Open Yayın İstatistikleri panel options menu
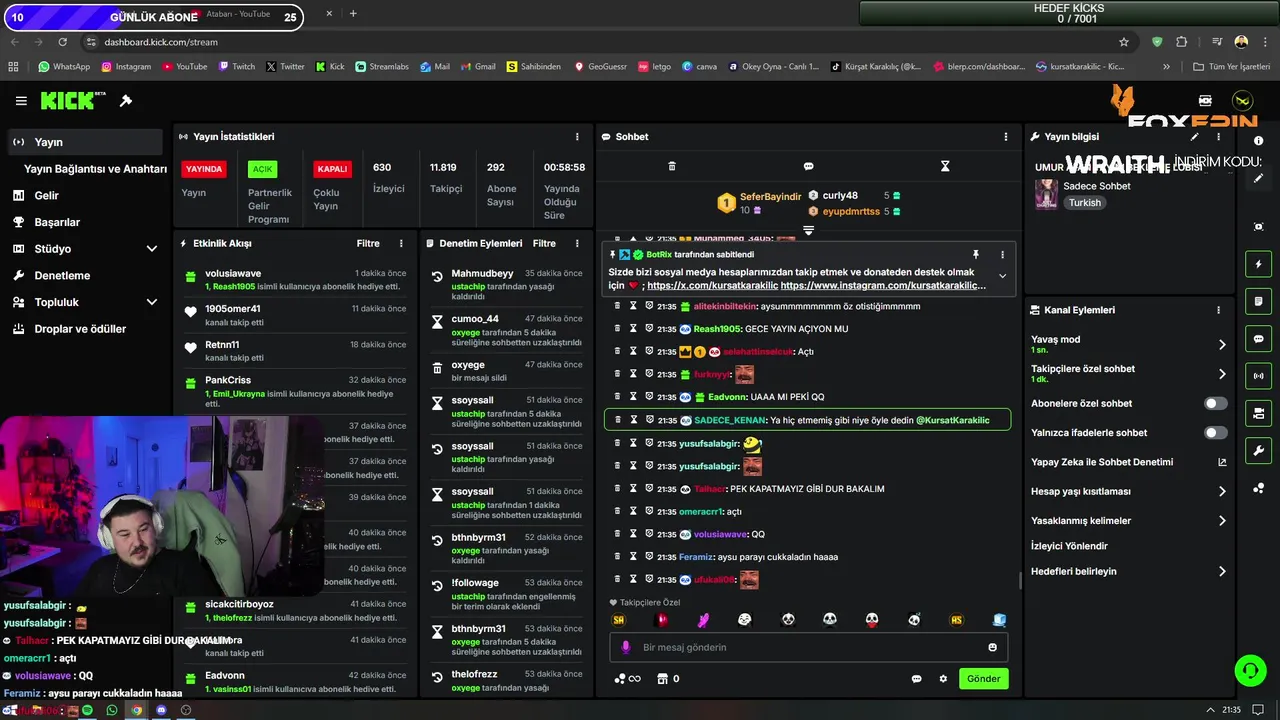 coord(577,137)
